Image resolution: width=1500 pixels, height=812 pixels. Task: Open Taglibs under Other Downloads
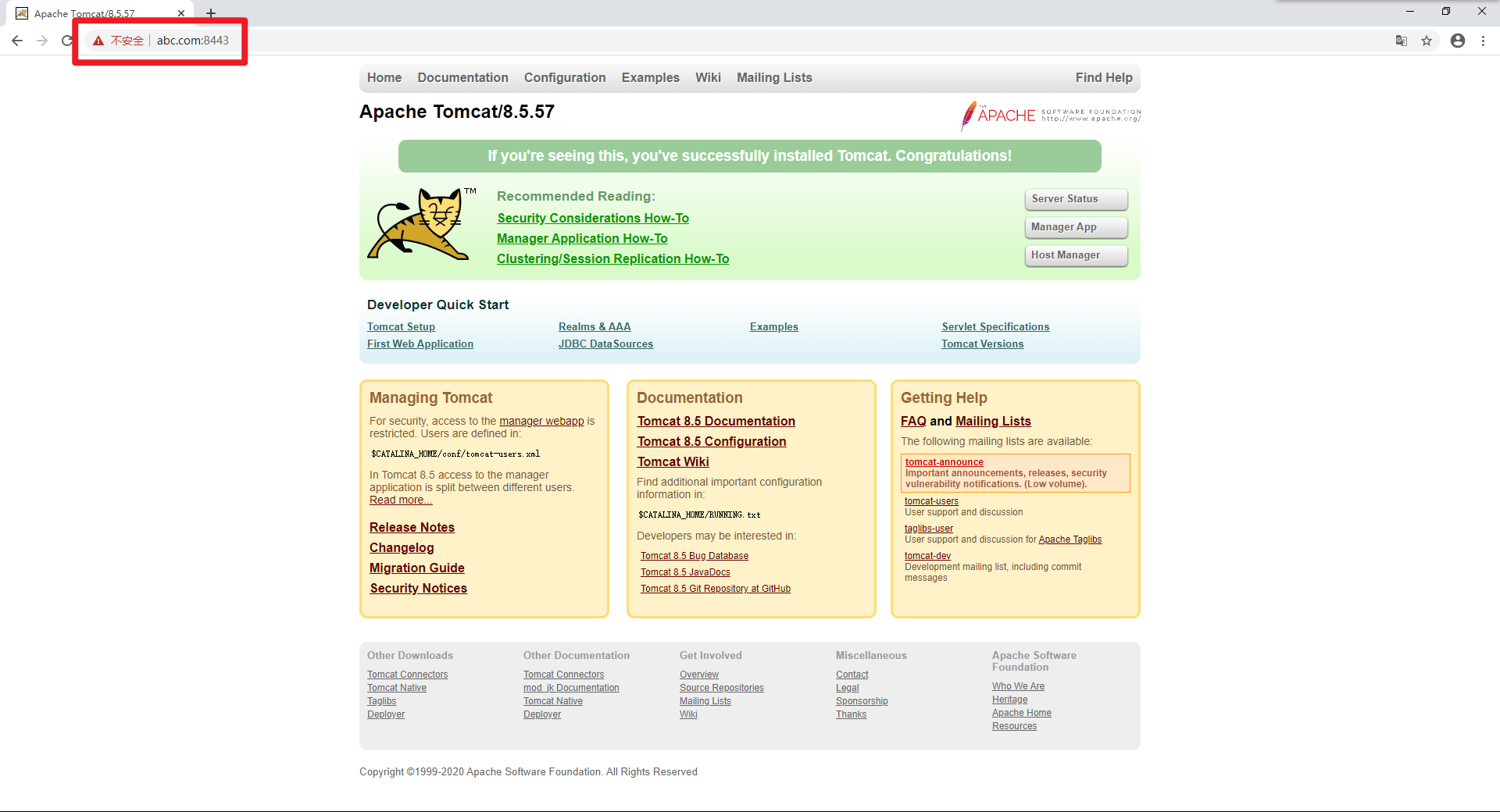381,701
